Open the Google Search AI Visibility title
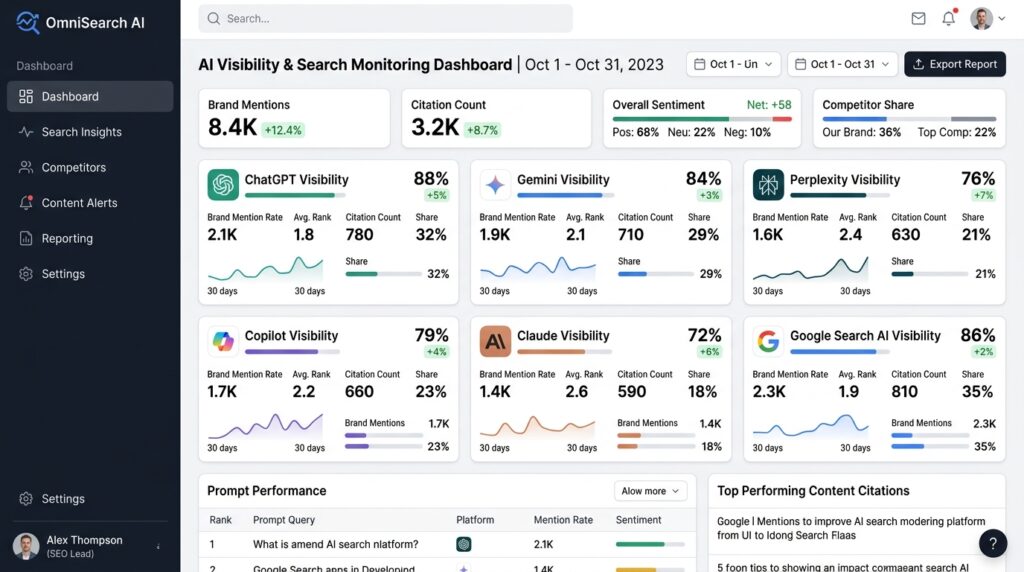1024x572 pixels. [x=865, y=336]
